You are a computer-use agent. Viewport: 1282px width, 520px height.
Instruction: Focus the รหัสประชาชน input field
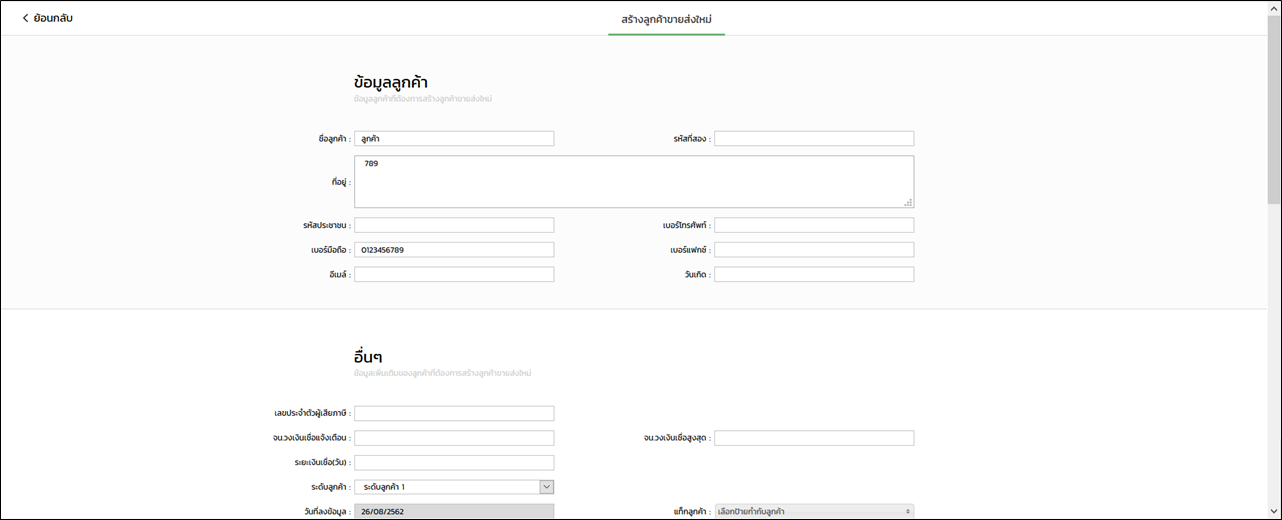454,226
